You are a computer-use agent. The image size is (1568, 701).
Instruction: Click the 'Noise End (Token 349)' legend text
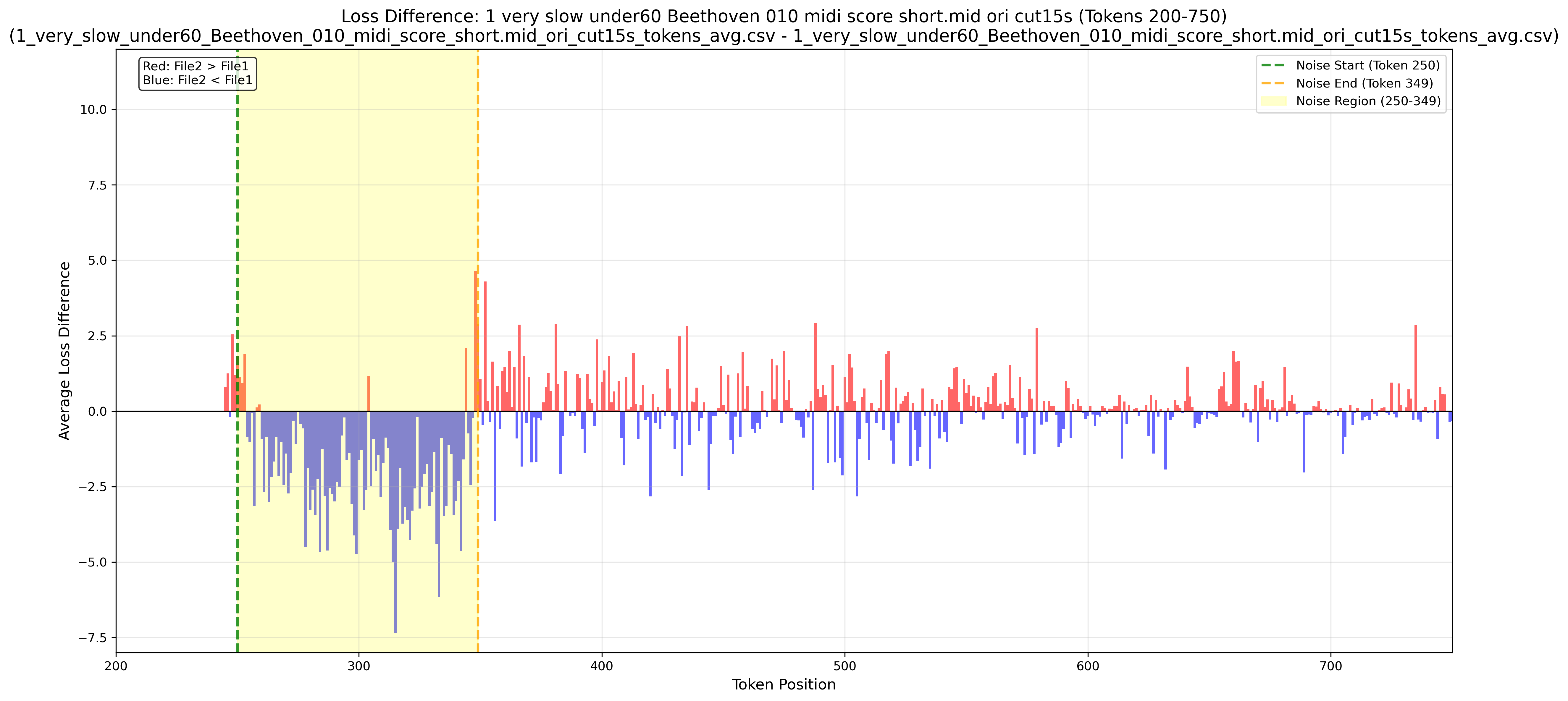coord(1364,83)
